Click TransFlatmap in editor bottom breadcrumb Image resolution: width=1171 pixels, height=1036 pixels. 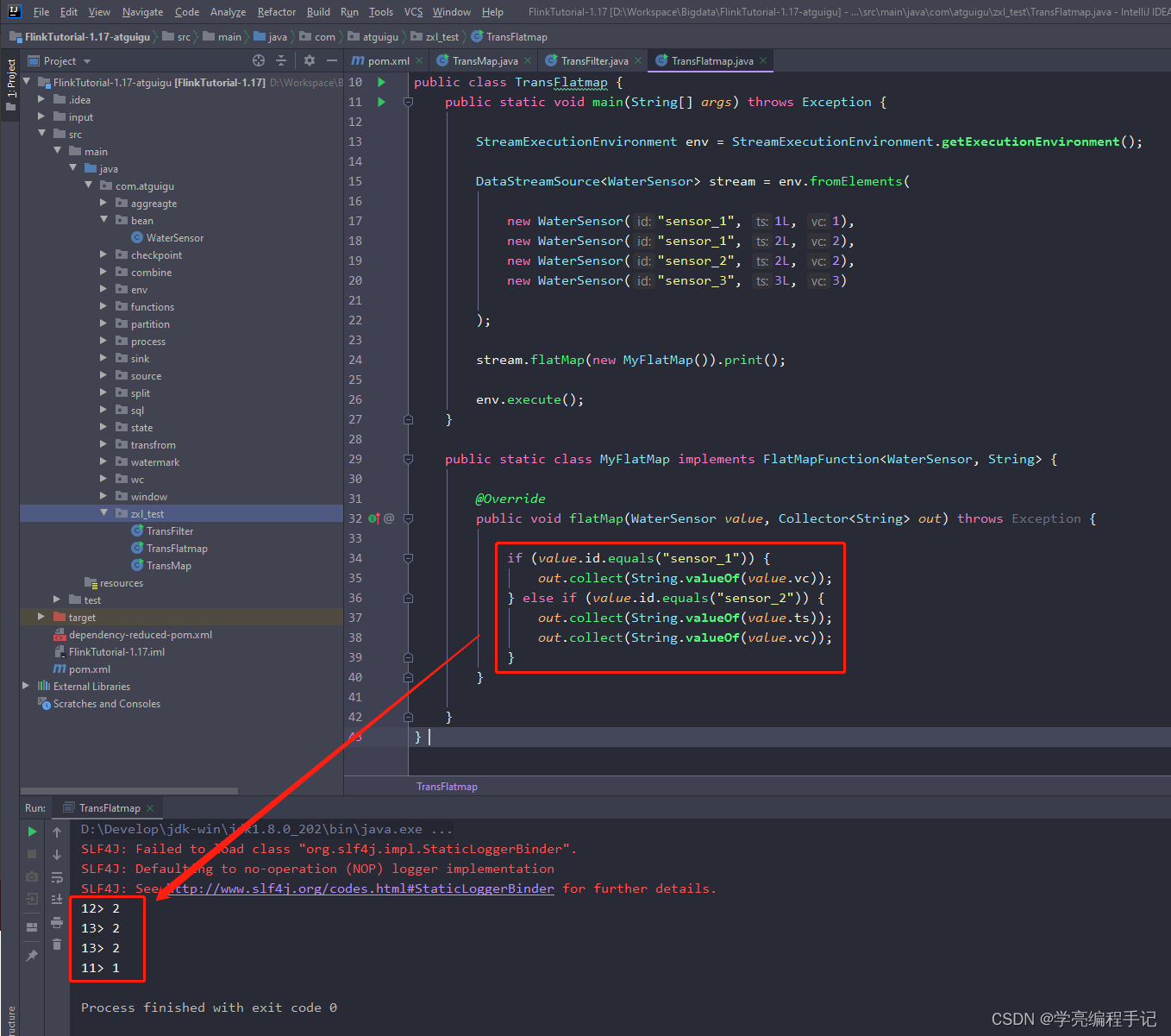(x=447, y=787)
